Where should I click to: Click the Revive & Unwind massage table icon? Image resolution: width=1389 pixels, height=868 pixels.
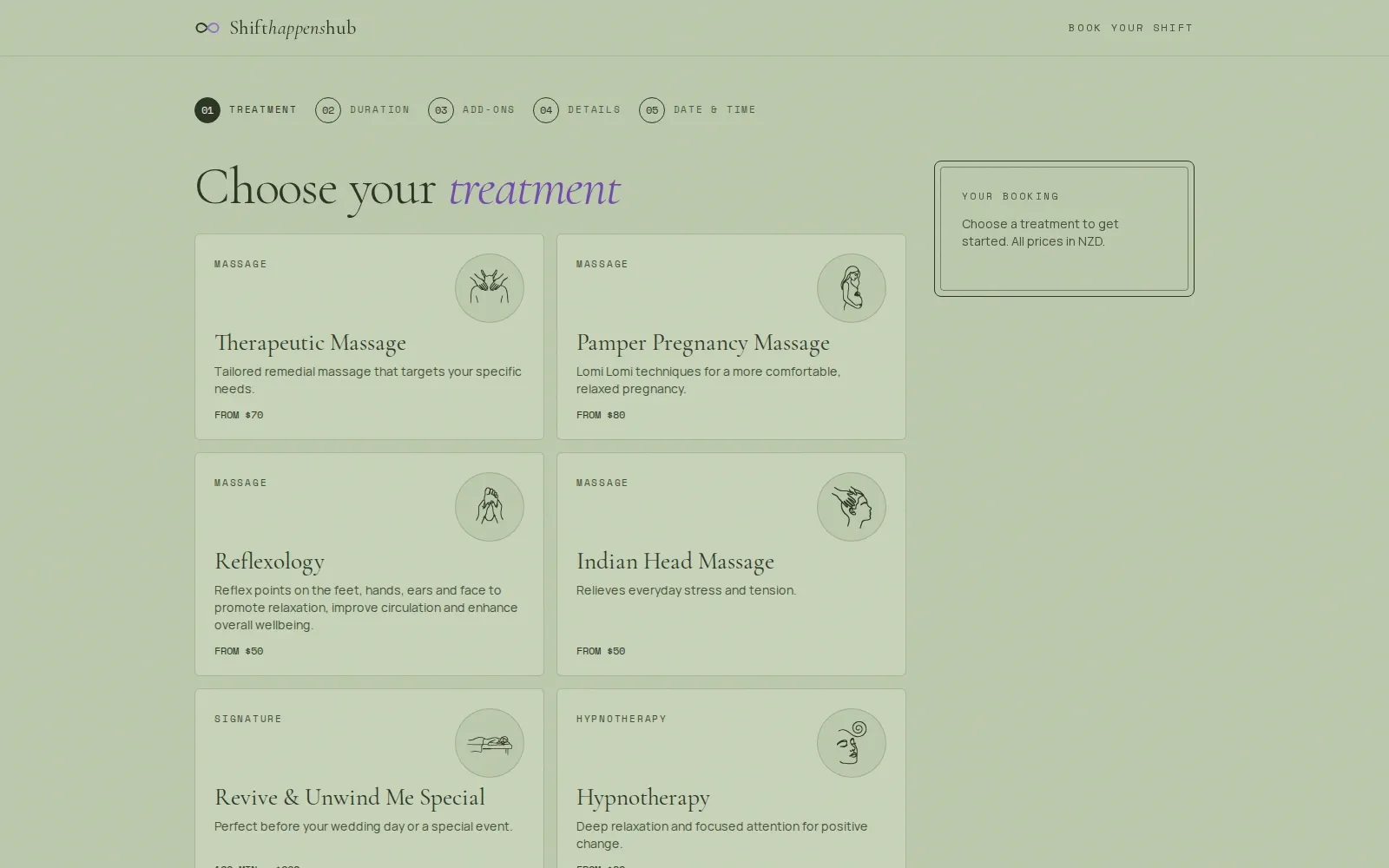tap(490, 743)
